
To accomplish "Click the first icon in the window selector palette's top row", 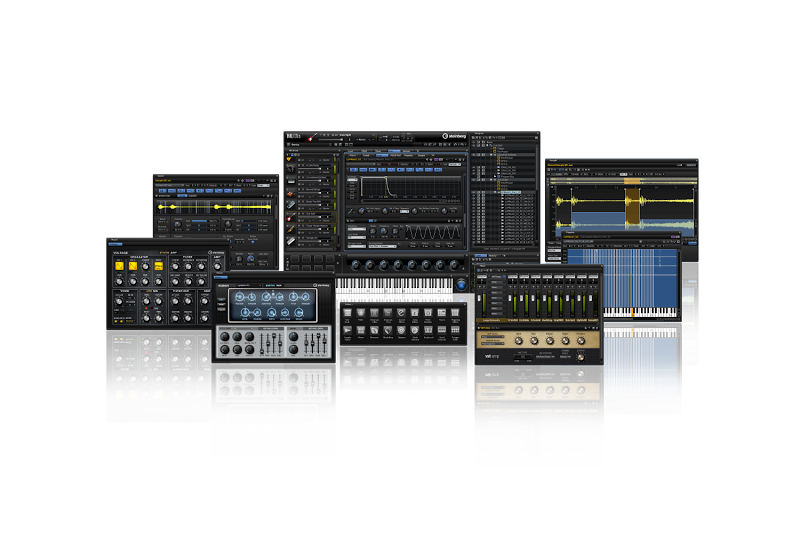I will [x=347, y=312].
